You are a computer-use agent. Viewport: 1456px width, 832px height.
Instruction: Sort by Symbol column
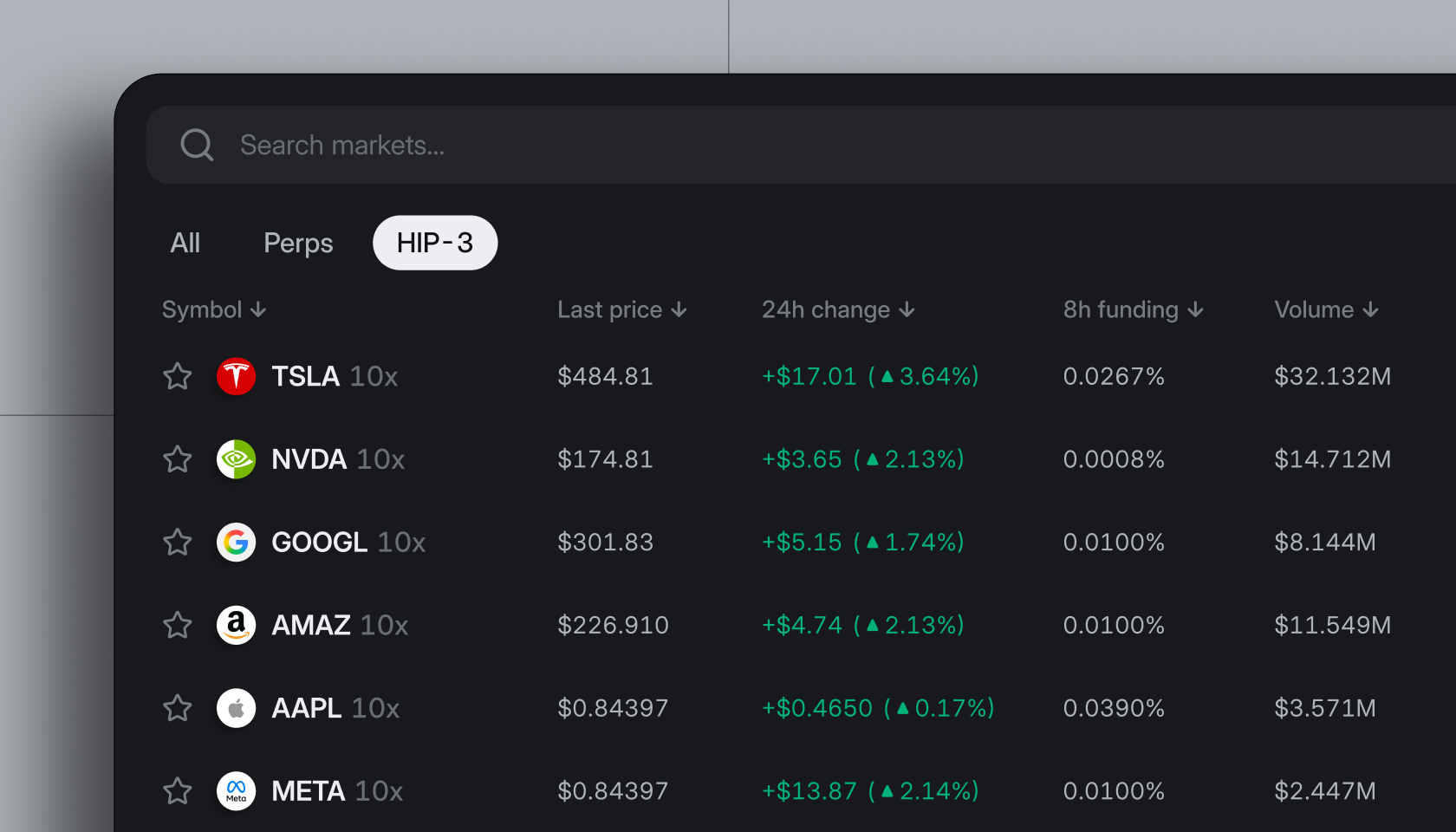[x=214, y=309]
